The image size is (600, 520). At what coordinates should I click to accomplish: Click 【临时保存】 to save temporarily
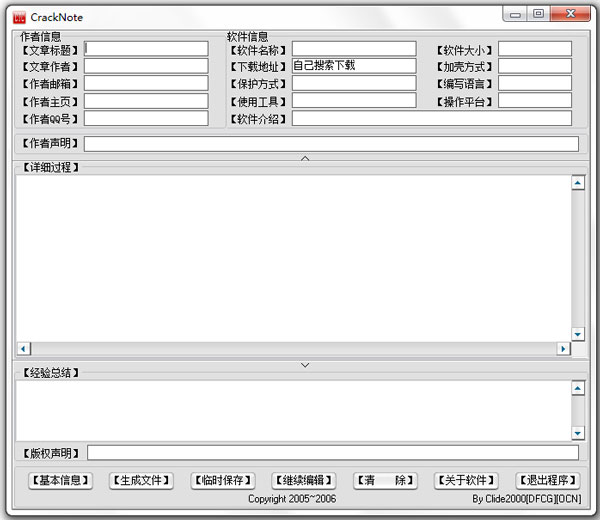(223, 481)
